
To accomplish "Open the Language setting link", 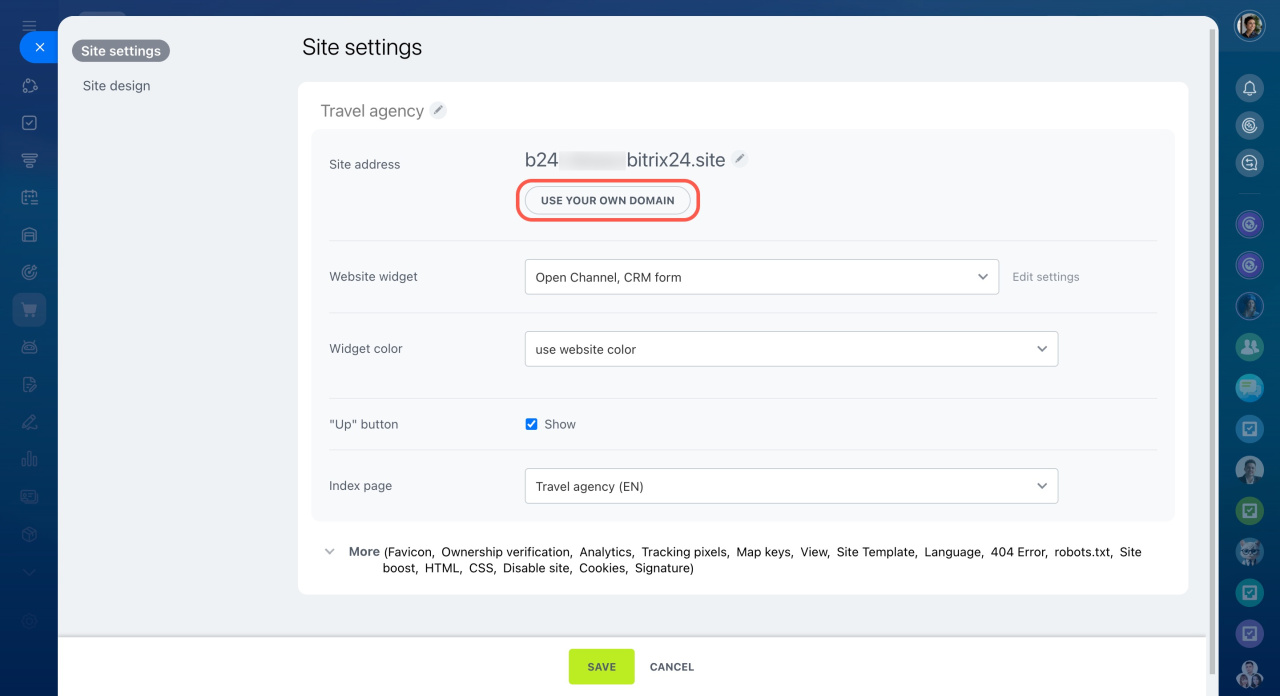I will (953, 552).
